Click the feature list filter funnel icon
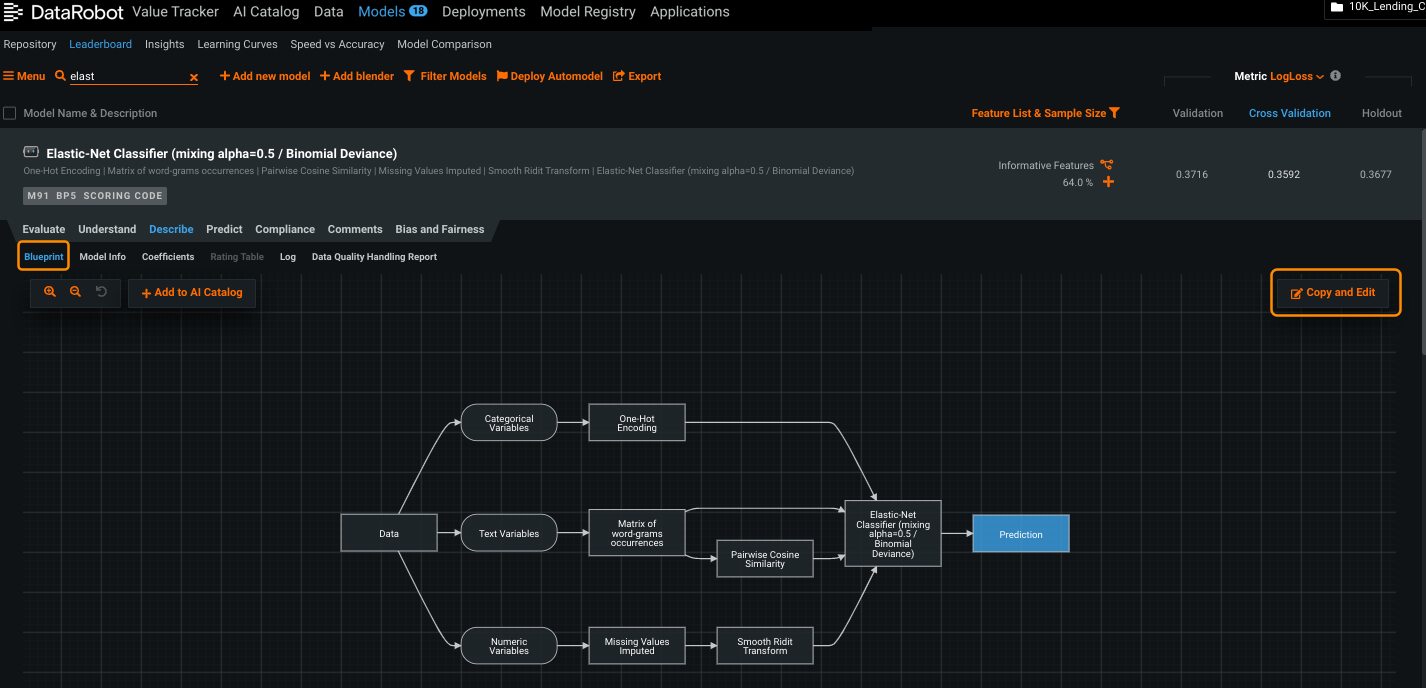 (1114, 113)
